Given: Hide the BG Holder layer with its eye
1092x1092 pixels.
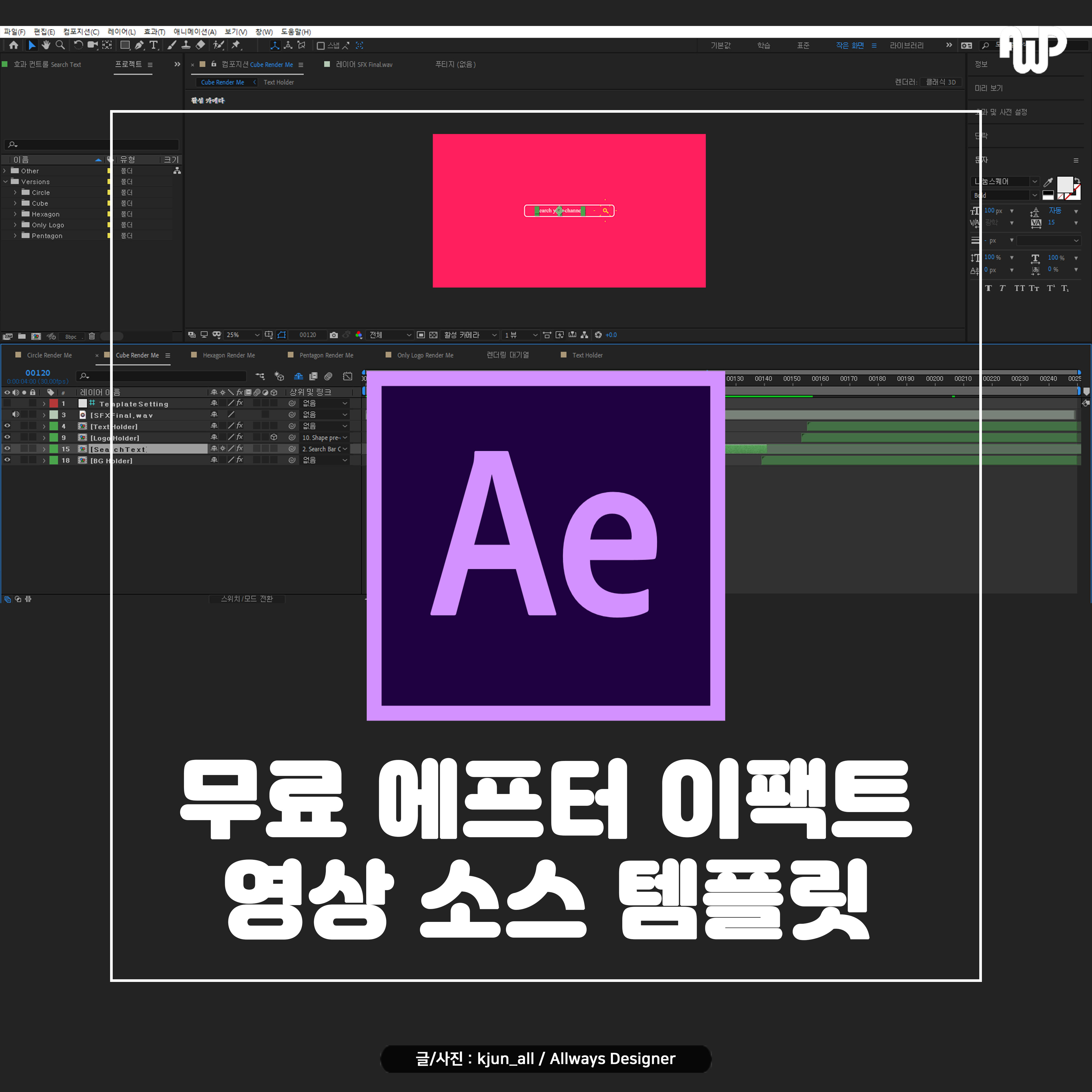Looking at the screenshot, I should pyautogui.click(x=7, y=460).
